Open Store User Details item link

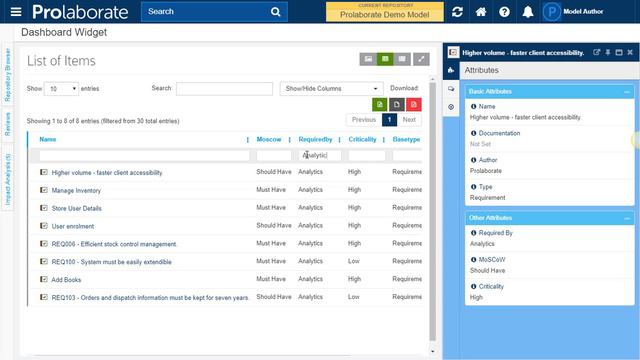coord(76,208)
